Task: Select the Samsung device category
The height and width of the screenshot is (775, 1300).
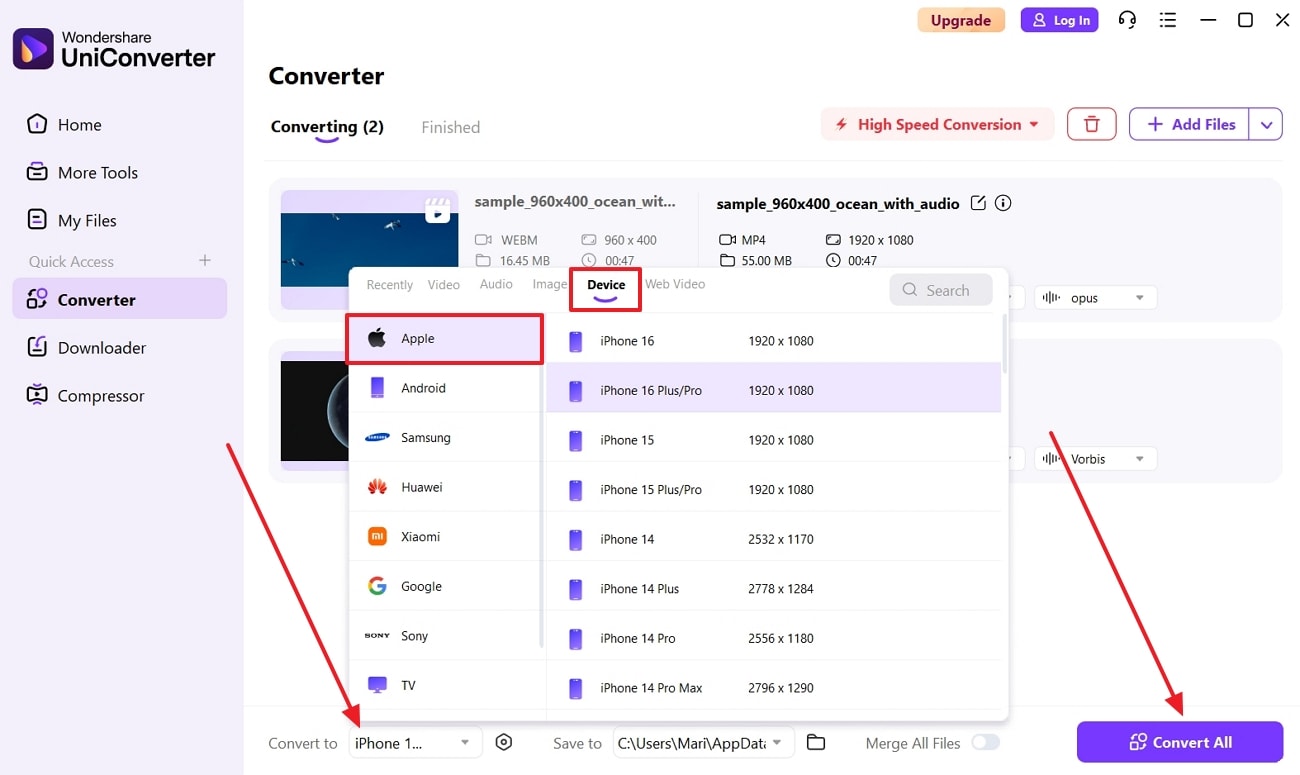Action: pyautogui.click(x=444, y=438)
